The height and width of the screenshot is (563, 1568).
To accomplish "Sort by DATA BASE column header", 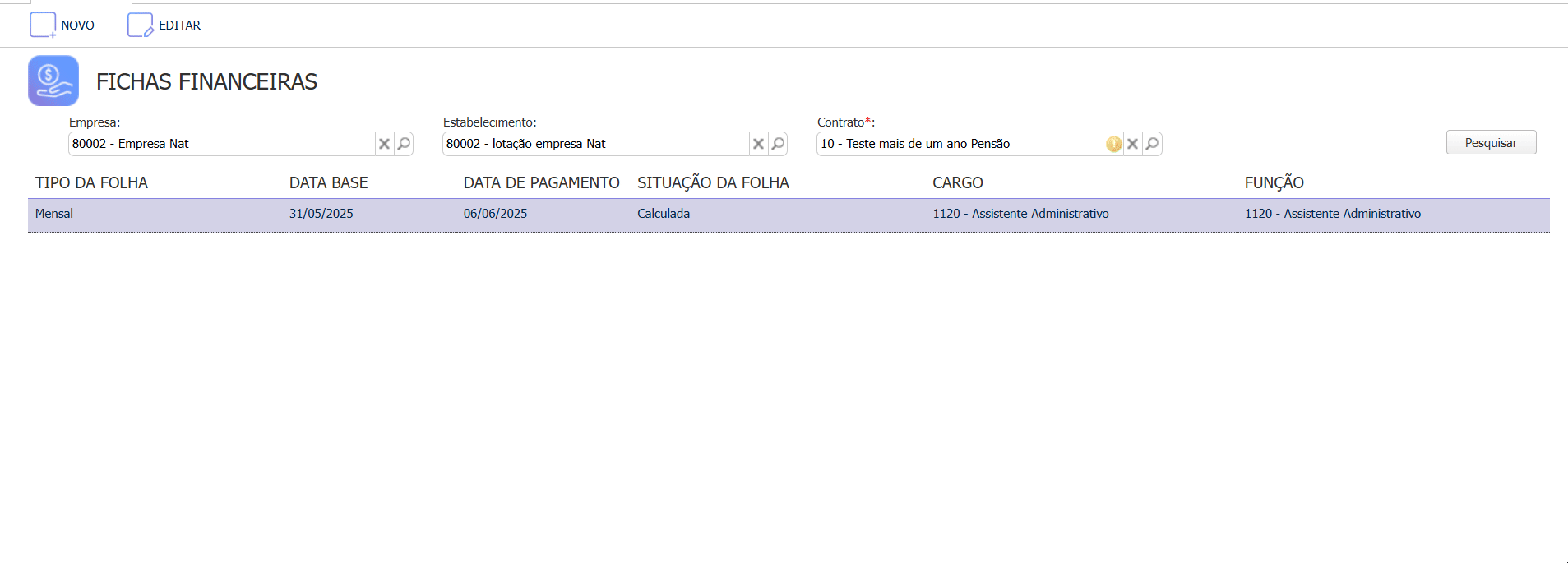I will pyautogui.click(x=328, y=182).
